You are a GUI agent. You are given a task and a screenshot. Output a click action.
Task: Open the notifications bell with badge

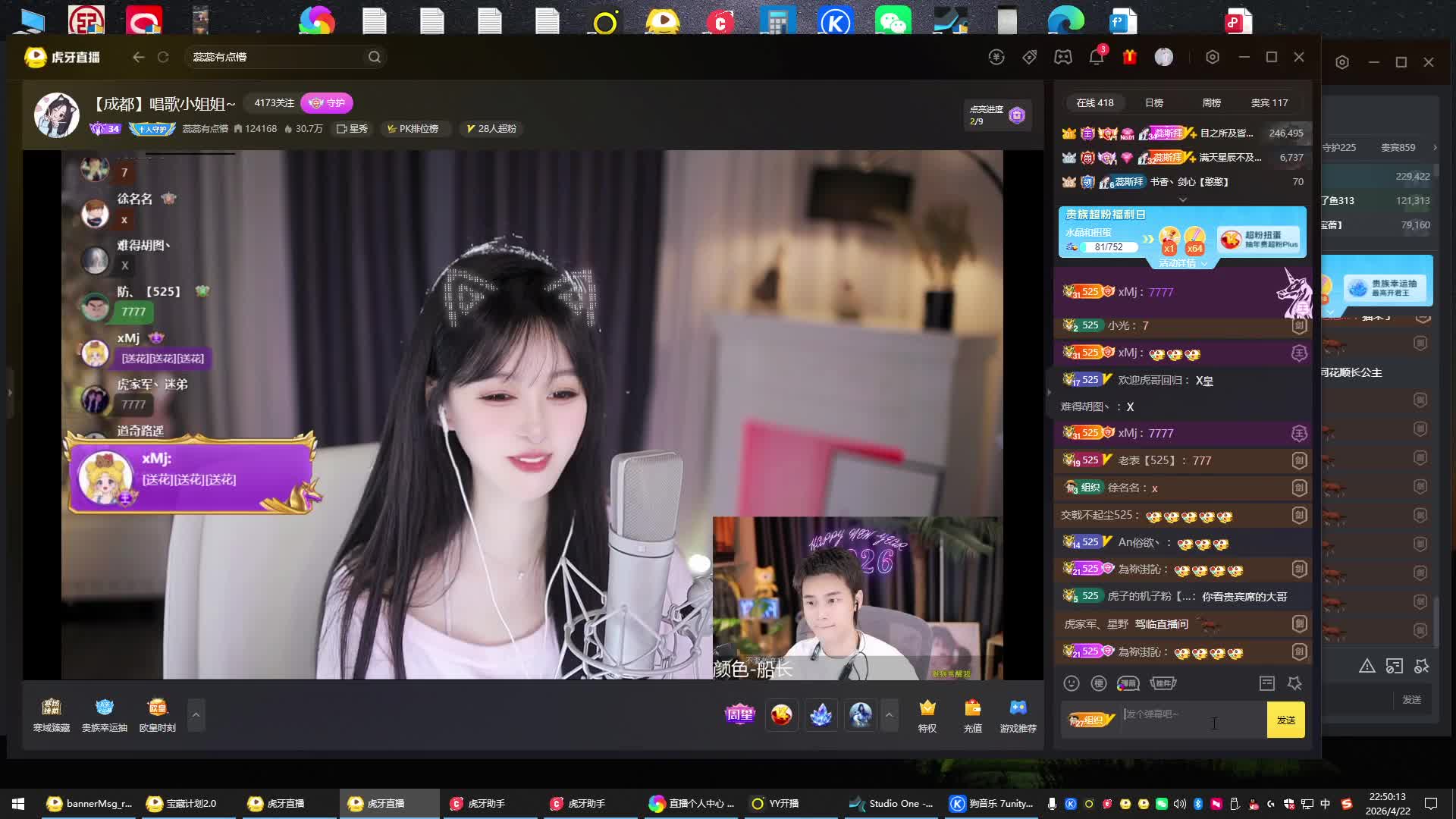tap(1096, 57)
